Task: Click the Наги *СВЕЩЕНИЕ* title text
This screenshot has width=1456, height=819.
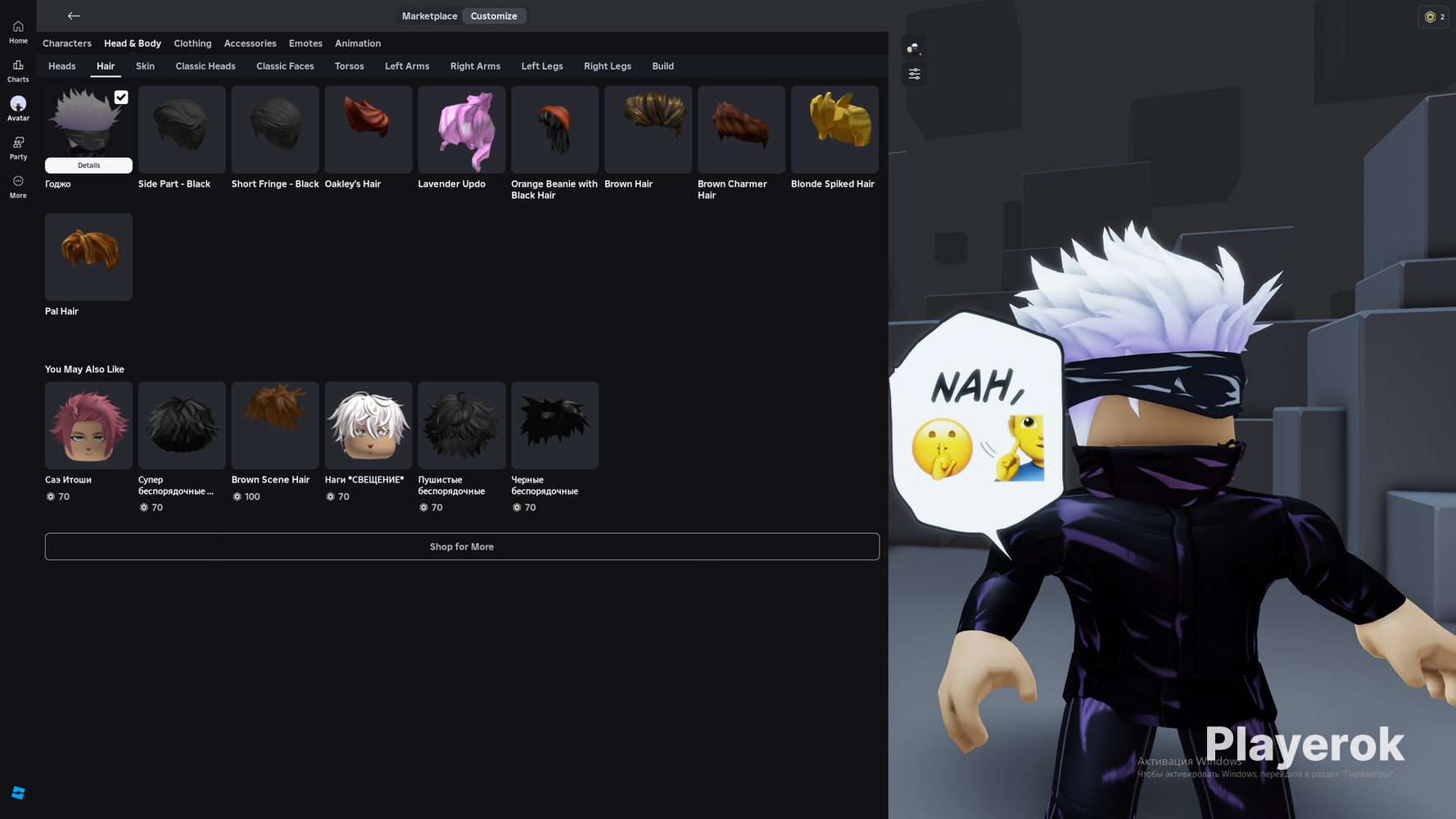Action: (x=364, y=480)
